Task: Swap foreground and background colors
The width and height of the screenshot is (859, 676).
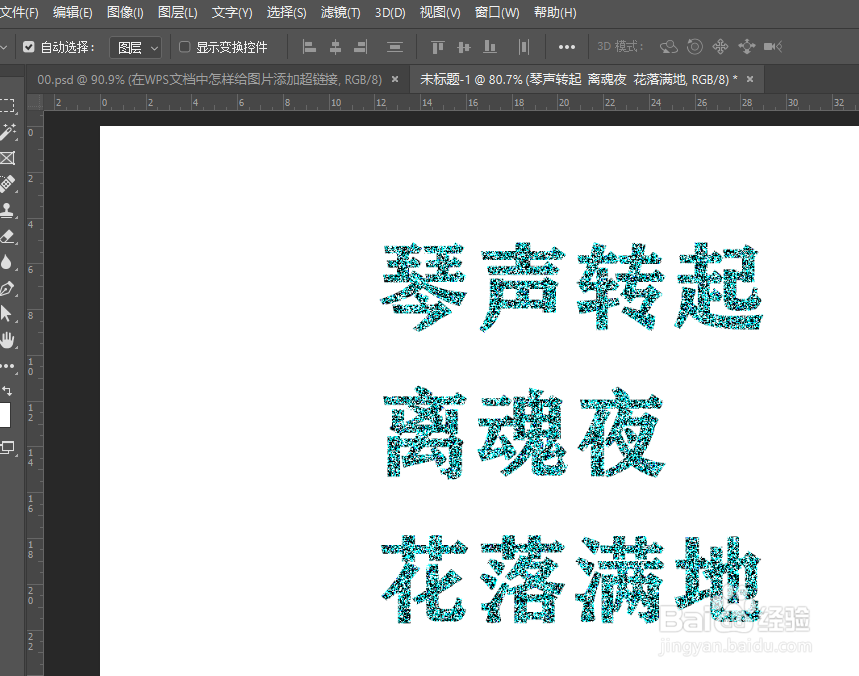Action: (7, 391)
